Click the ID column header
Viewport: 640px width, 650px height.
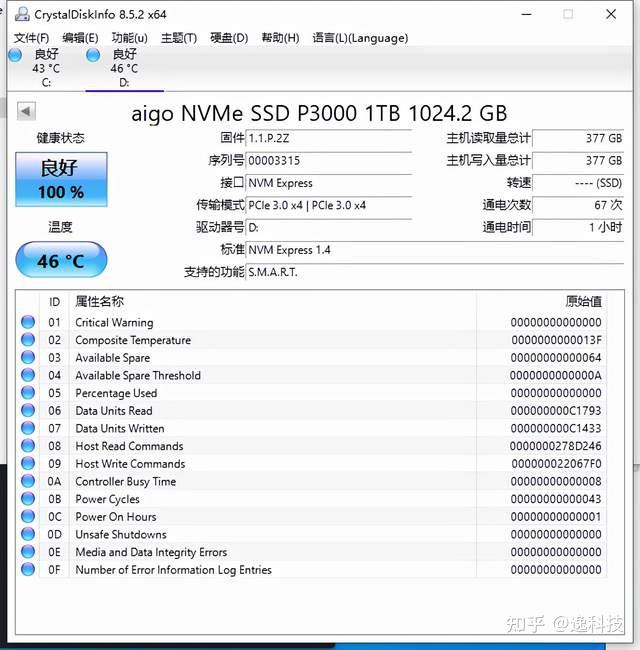[x=54, y=302]
